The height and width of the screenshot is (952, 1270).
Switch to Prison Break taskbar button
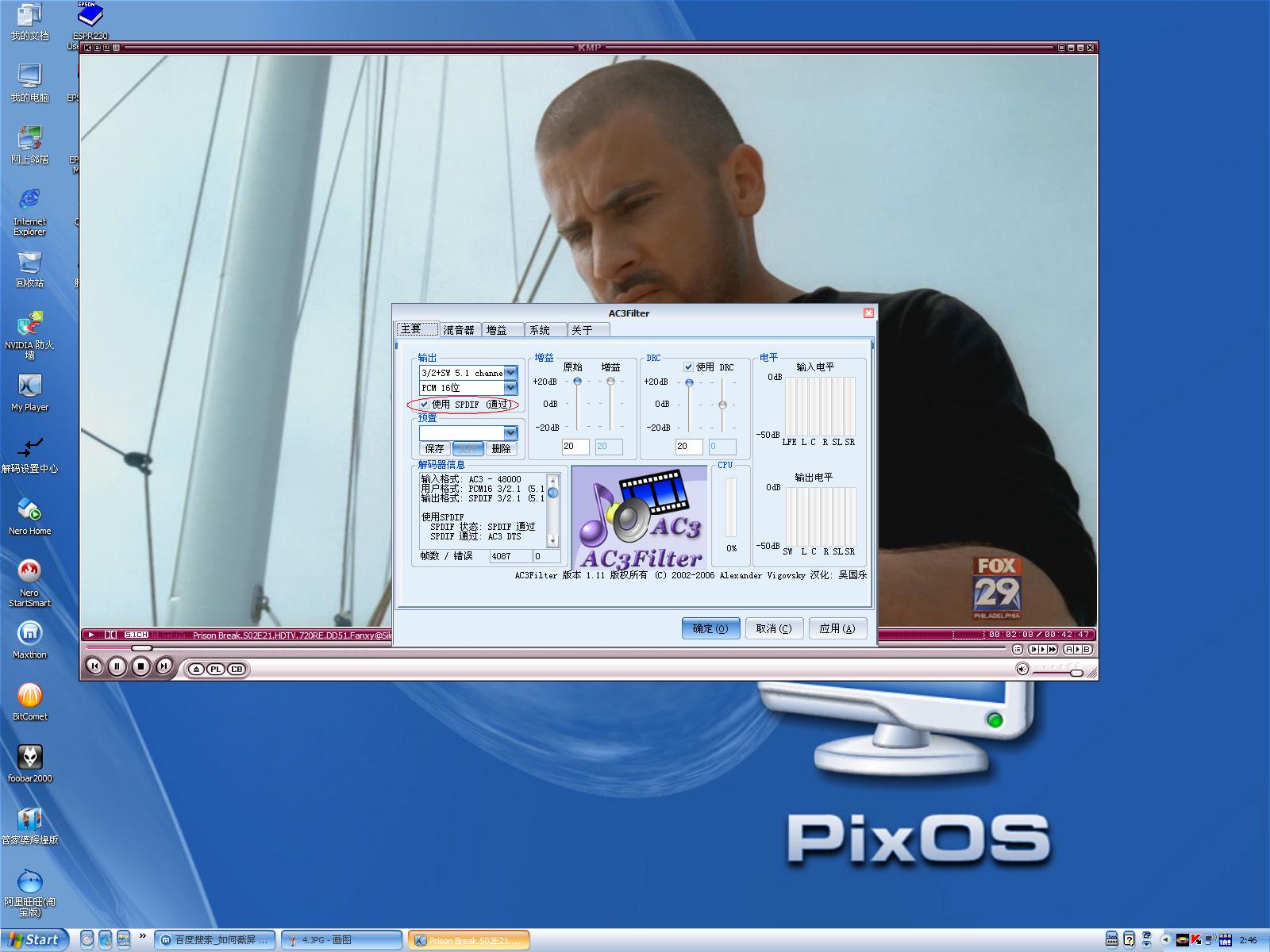(x=468, y=940)
